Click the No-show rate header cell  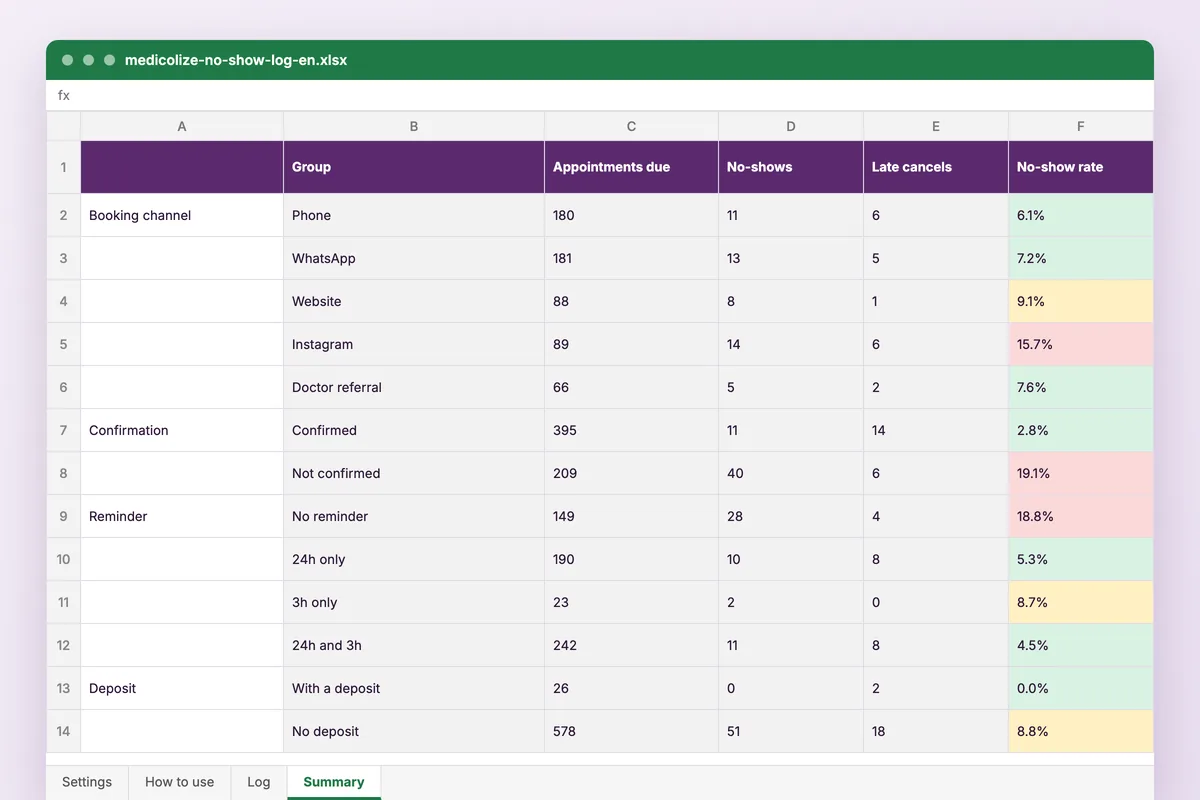[x=1081, y=167]
